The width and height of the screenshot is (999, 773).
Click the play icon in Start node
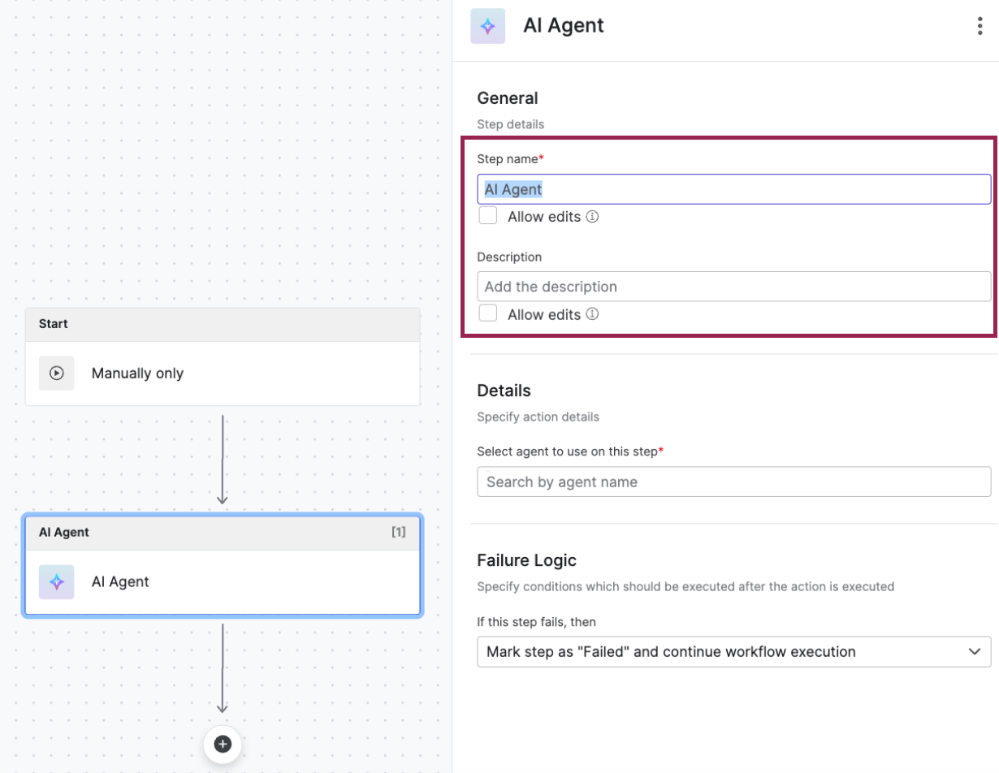pyautogui.click(x=57, y=373)
